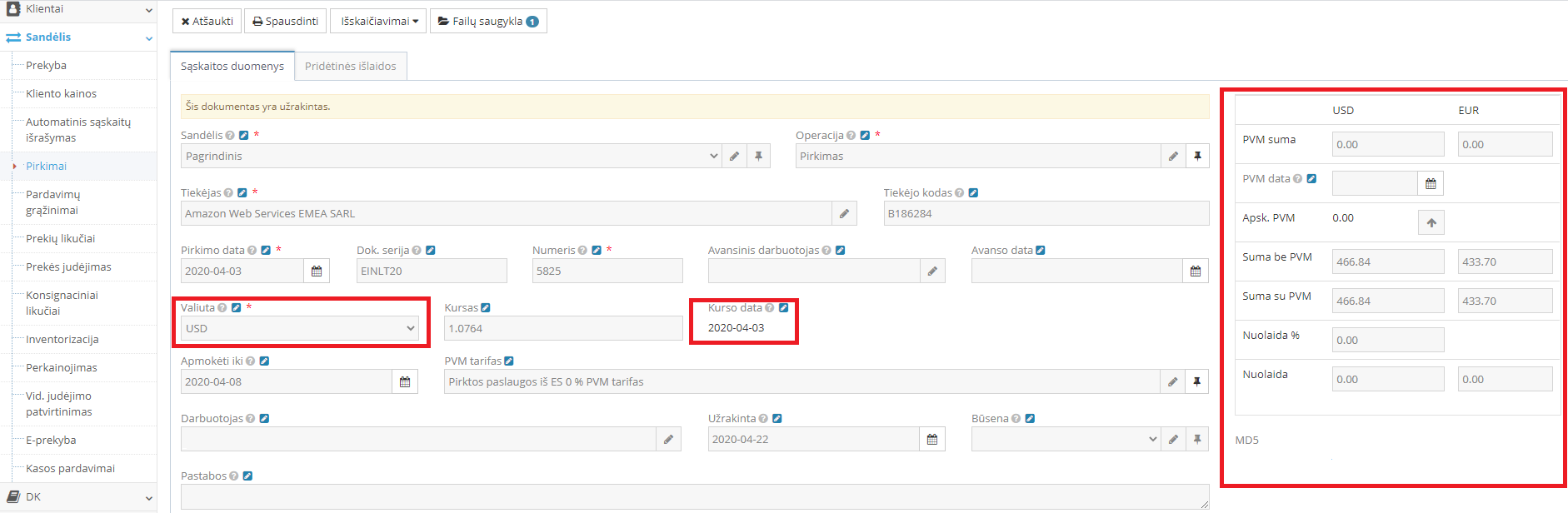Open the calendar for Užrakinta date
The width and height of the screenshot is (1568, 513).
tap(932, 440)
